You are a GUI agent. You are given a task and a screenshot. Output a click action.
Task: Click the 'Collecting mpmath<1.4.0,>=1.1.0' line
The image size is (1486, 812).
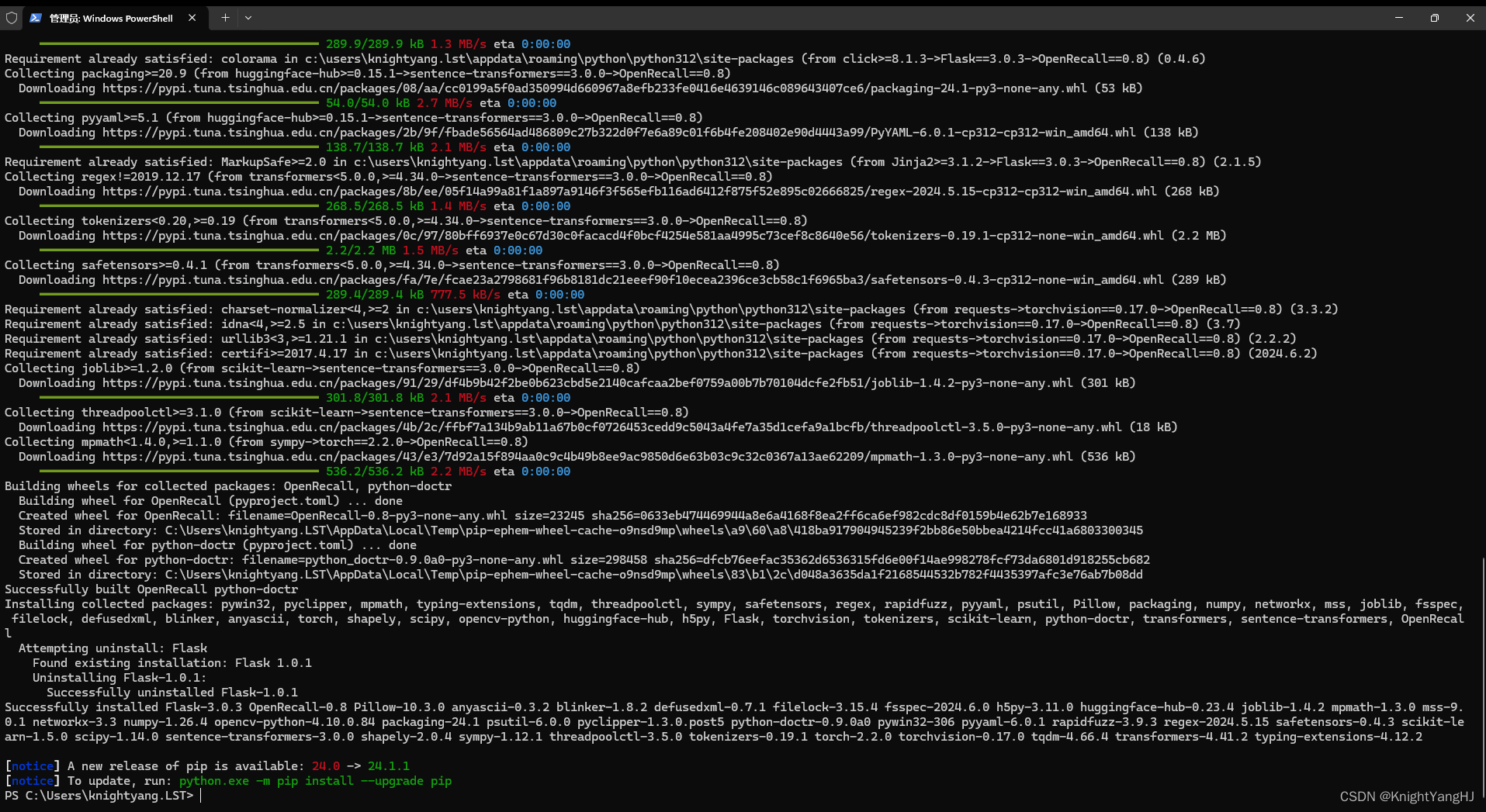pos(266,442)
